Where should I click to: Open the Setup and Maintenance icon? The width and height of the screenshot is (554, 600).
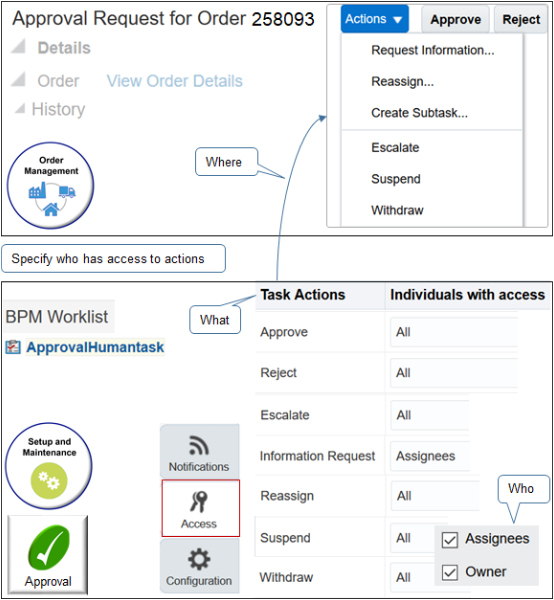[x=49, y=466]
